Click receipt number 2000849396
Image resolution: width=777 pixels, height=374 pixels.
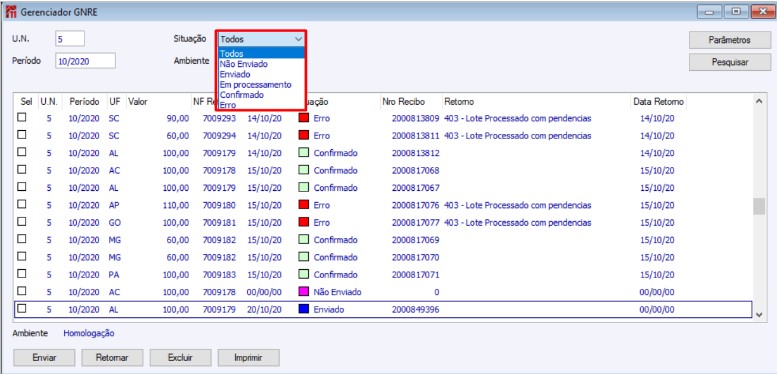coord(415,310)
